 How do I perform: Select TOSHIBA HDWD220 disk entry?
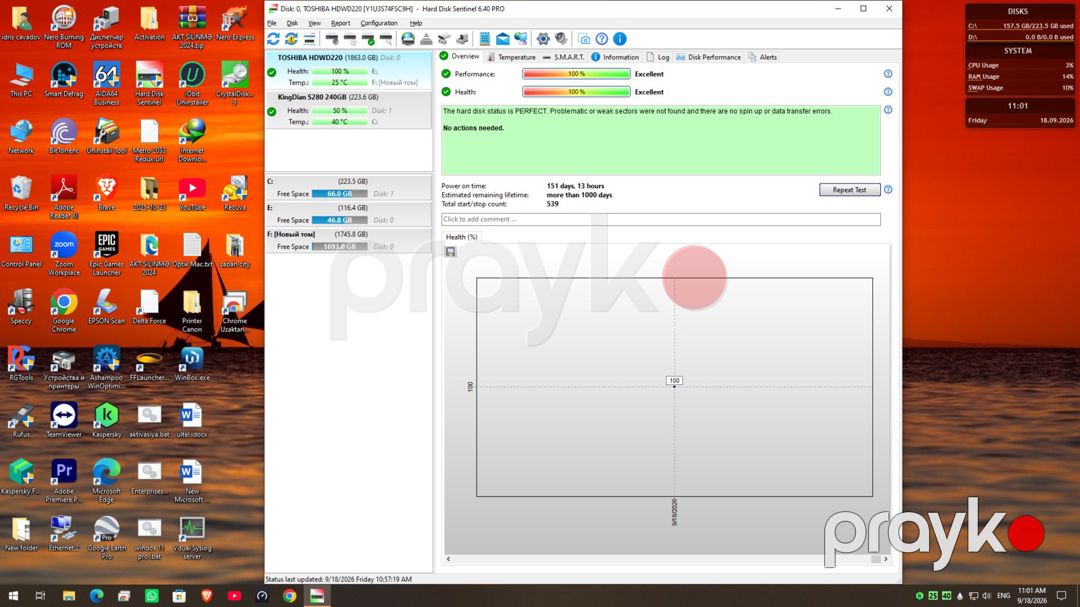349,70
